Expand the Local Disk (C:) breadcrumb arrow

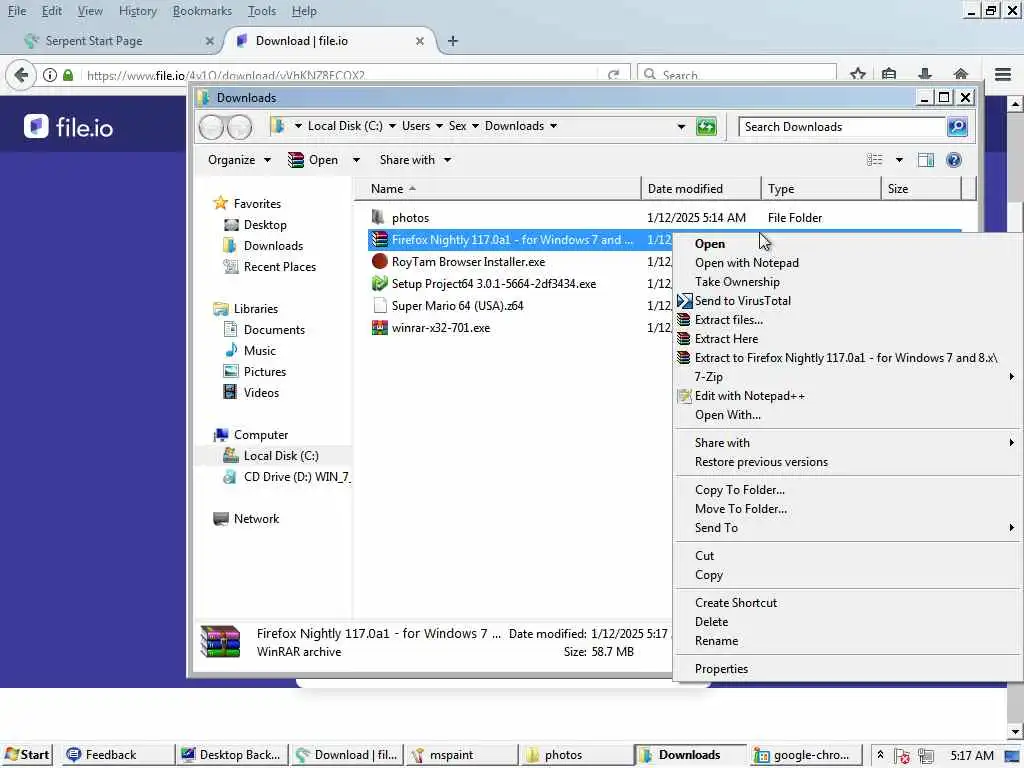[392, 126]
